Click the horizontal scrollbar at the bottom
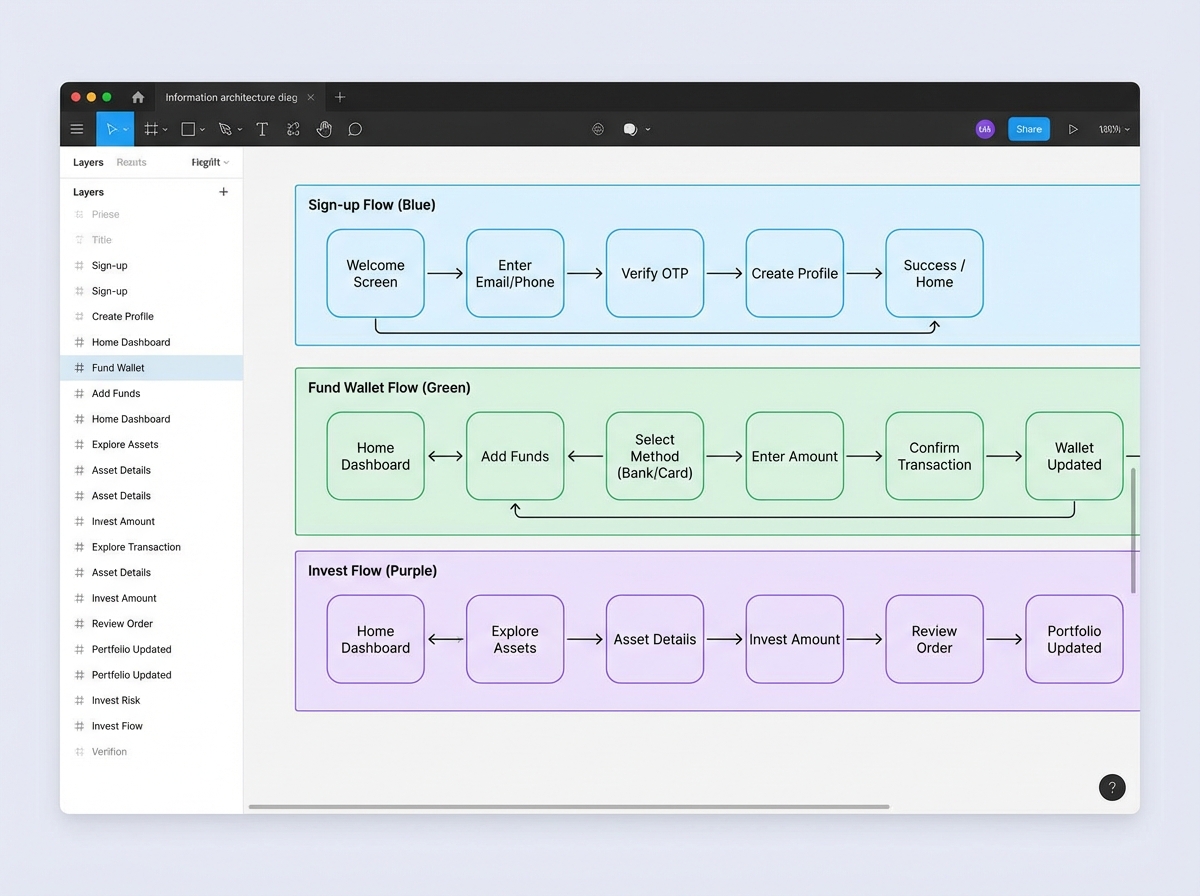This screenshot has width=1200, height=896. [570, 806]
